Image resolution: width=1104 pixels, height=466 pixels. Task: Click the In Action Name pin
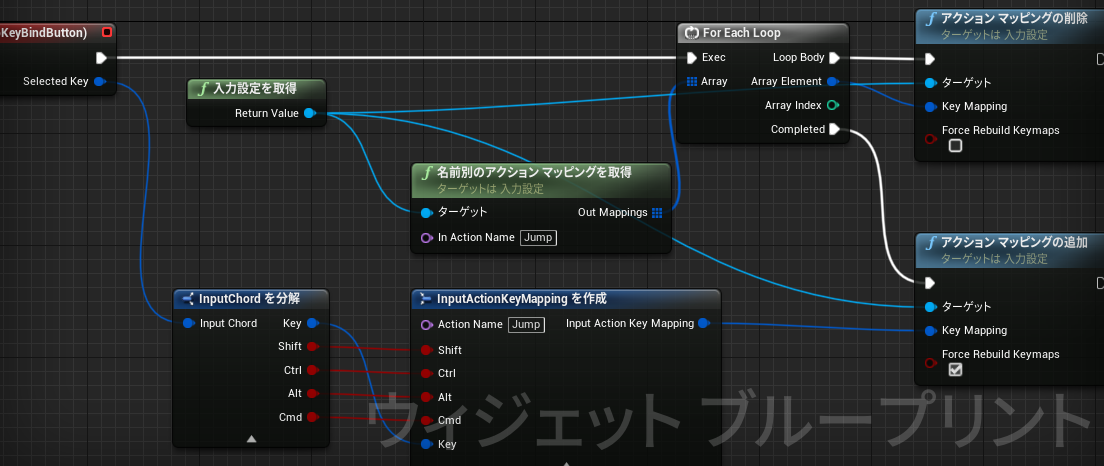click(426, 238)
